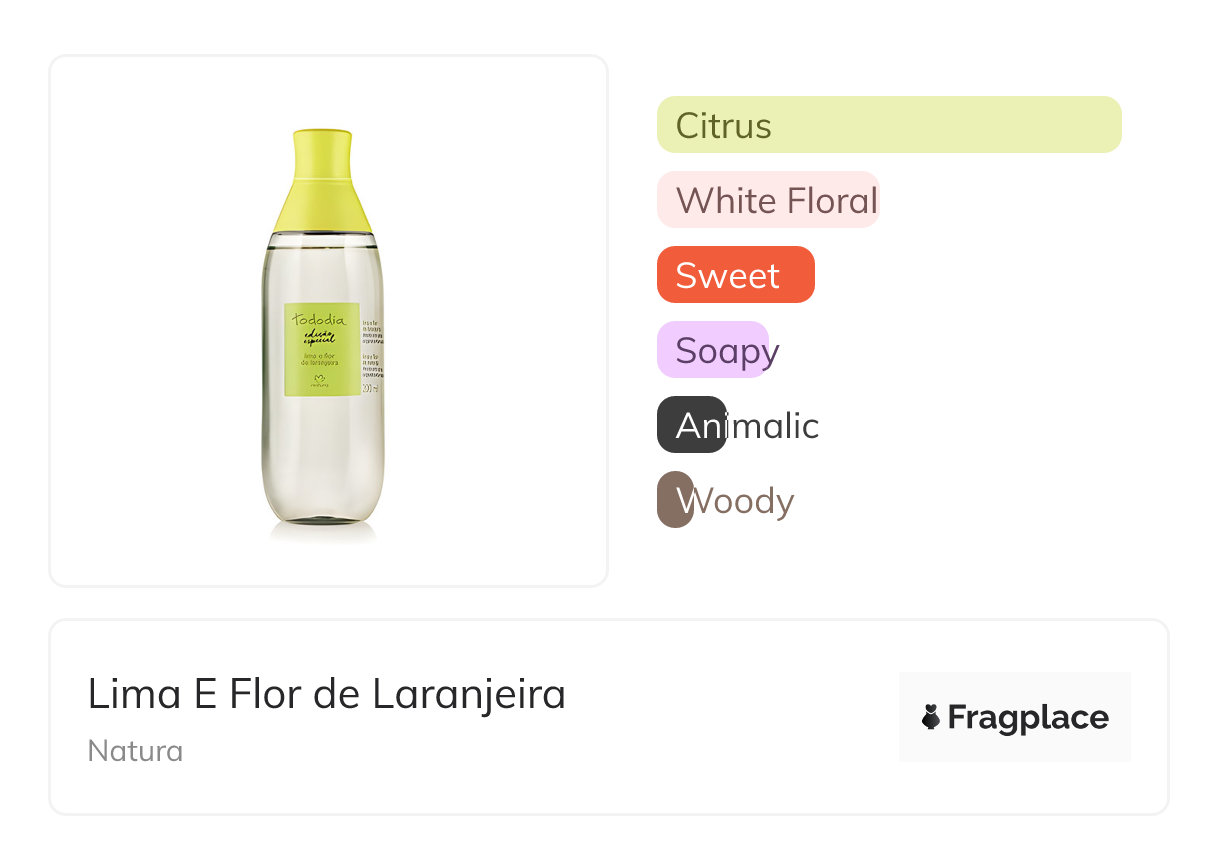Click the "oody" text beside the Woody swatch
The width and height of the screenshot is (1218, 864).
745,501
